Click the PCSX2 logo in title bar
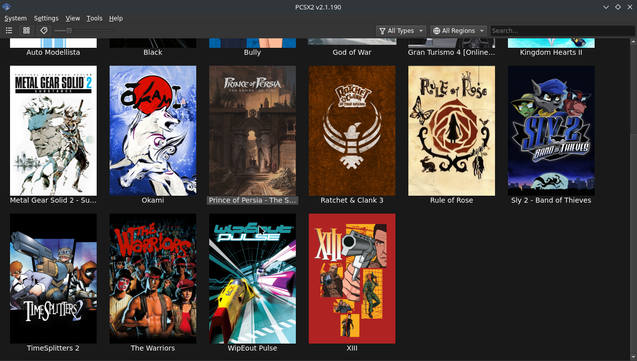 [x=6, y=7]
